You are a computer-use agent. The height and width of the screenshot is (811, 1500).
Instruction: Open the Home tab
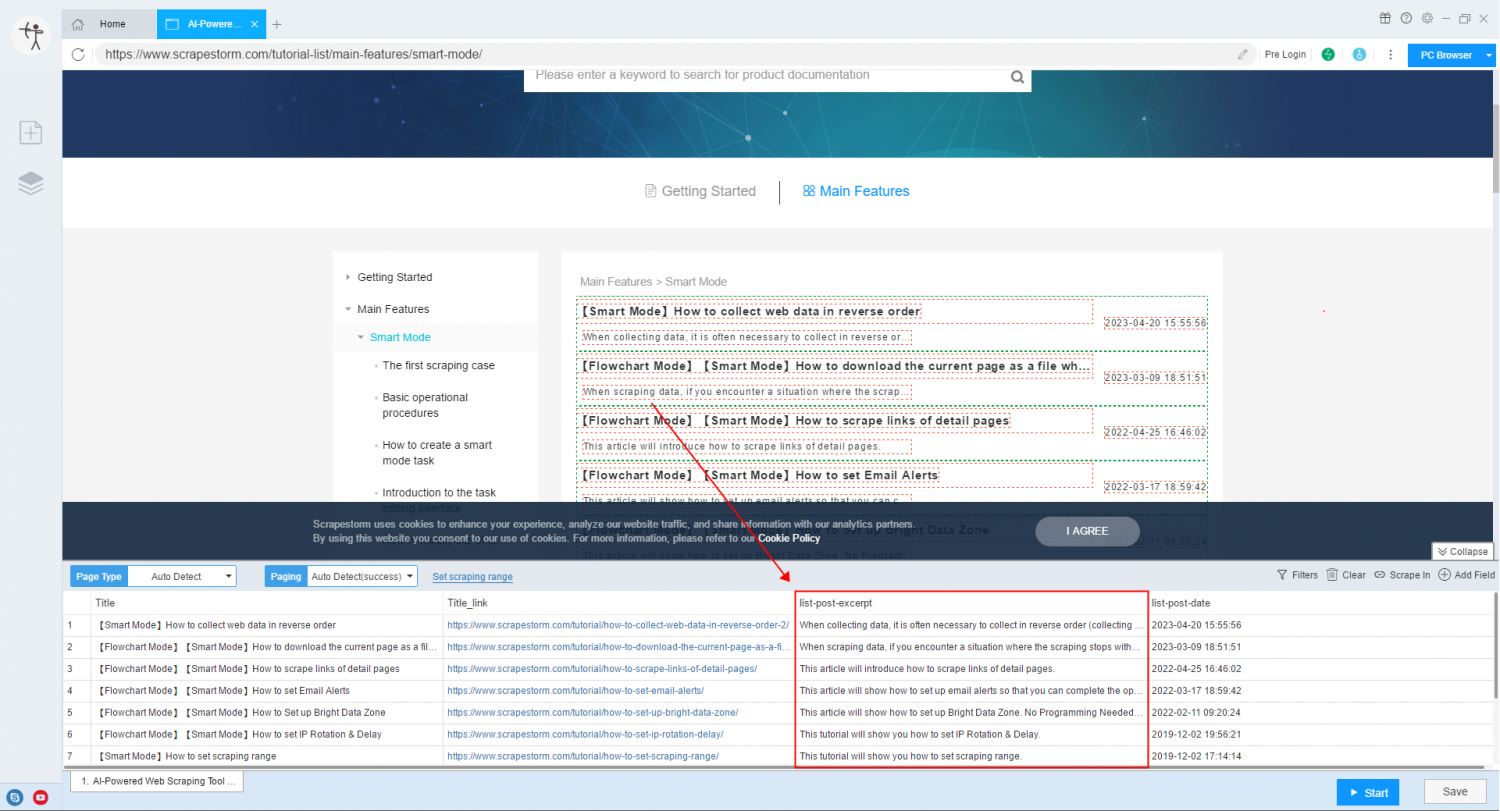[x=108, y=24]
